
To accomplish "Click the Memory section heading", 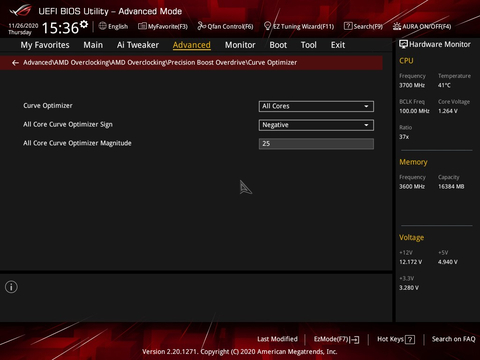I will [x=413, y=162].
